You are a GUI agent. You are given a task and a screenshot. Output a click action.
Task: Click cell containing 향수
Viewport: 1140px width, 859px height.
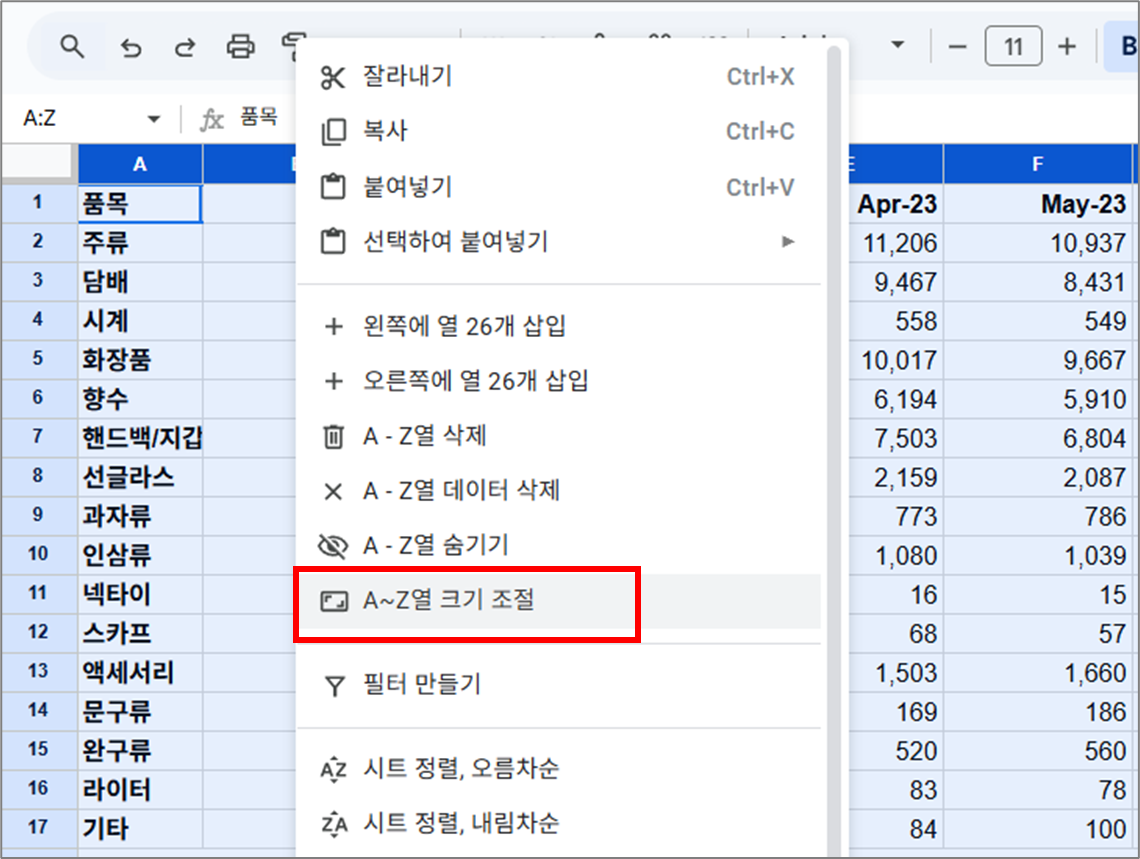tap(140, 398)
